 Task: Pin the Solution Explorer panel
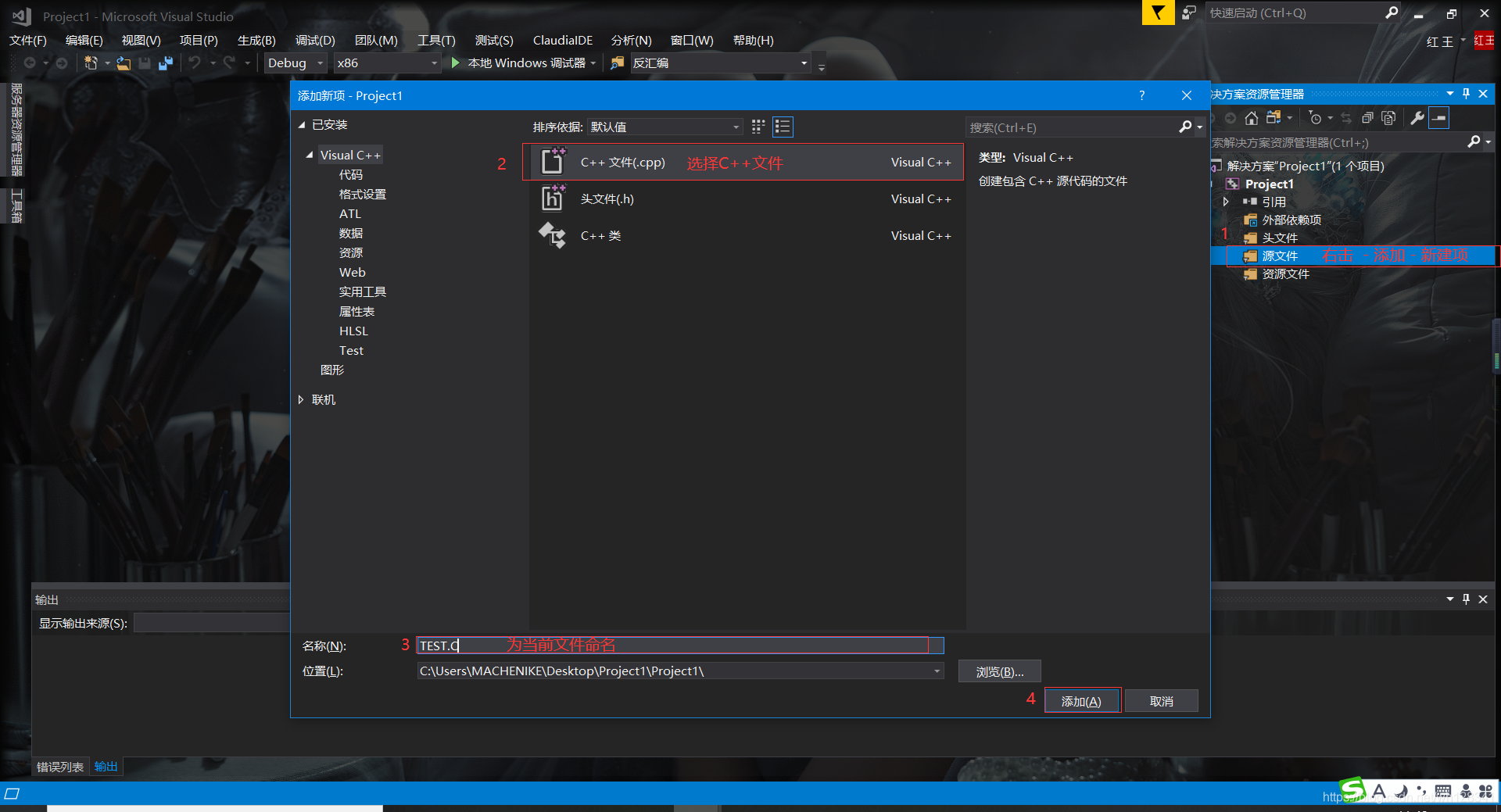[x=1466, y=94]
